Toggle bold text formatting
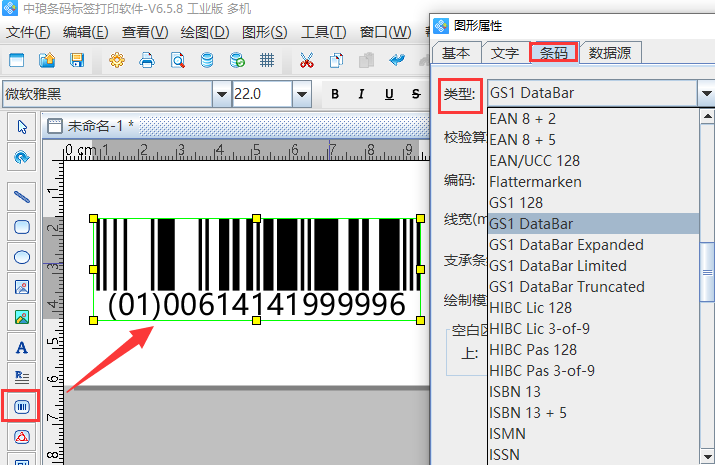This screenshot has width=715, height=465. pos(335,95)
